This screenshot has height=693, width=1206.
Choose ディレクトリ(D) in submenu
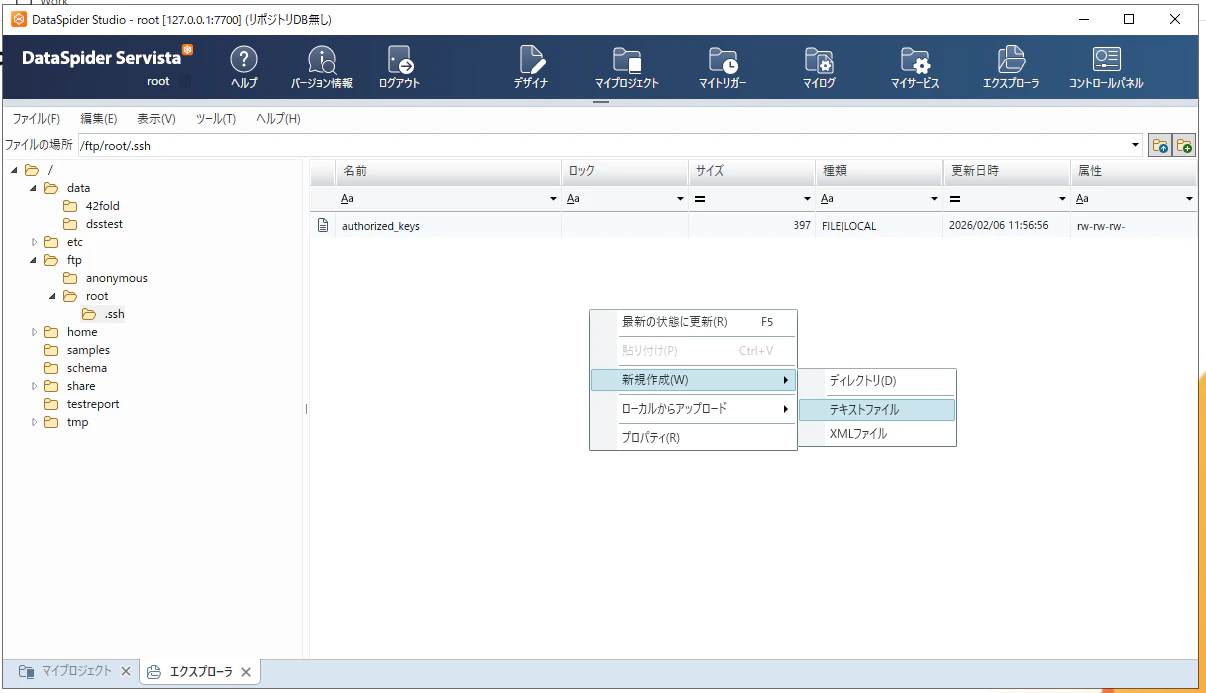click(x=877, y=381)
